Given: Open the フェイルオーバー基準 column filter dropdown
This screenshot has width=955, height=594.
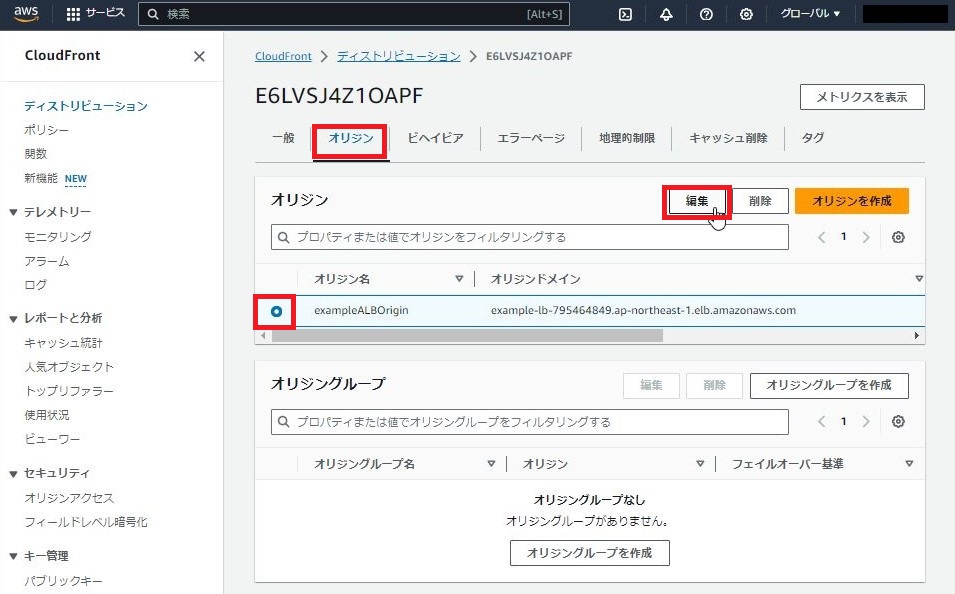Looking at the screenshot, I should (908, 463).
